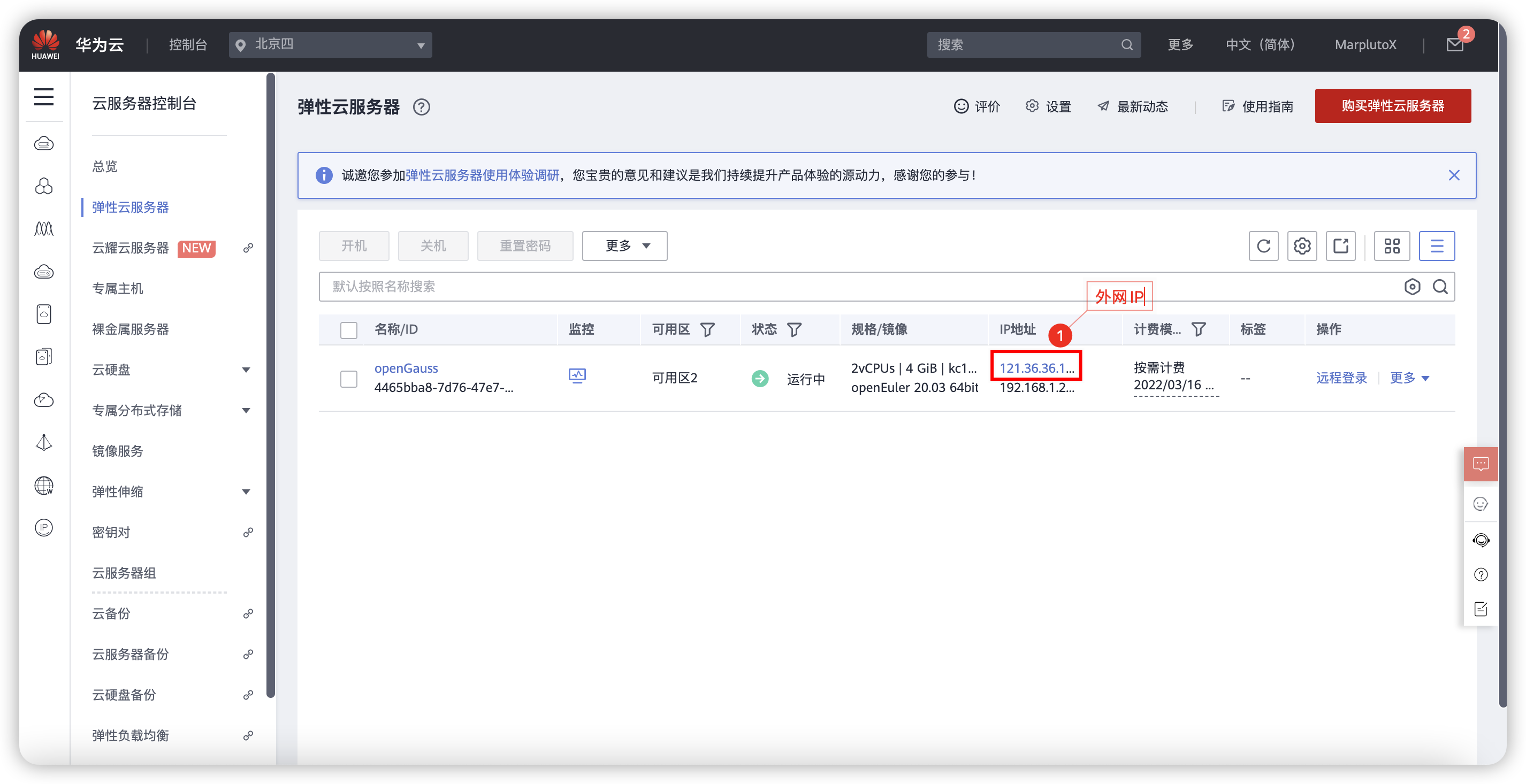Switch to the card grid view icon

(x=1392, y=246)
